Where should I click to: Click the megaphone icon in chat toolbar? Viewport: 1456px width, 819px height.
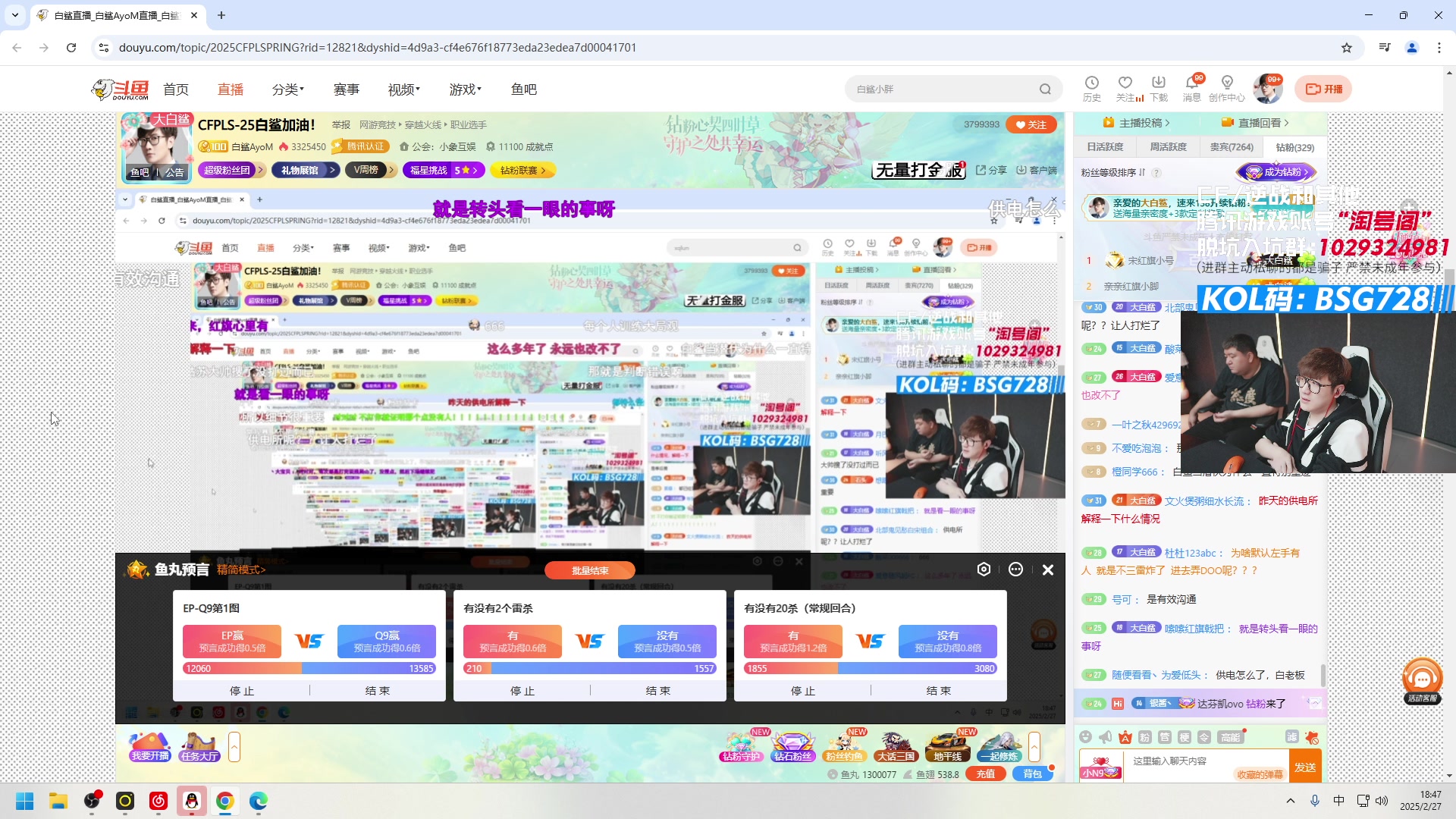pyautogui.click(x=1106, y=737)
